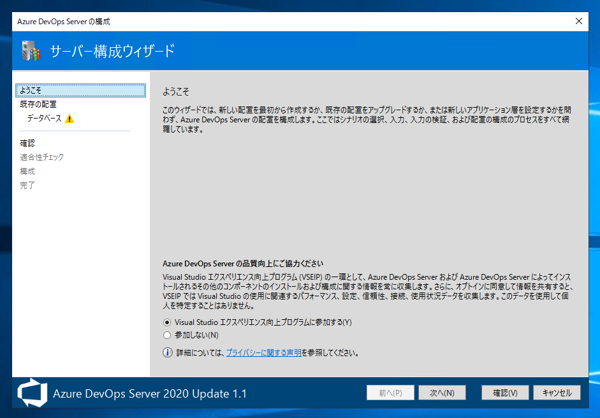Screen dimensions: 600x418
Task: Click the server wizard icon in header
Action: 31,51
